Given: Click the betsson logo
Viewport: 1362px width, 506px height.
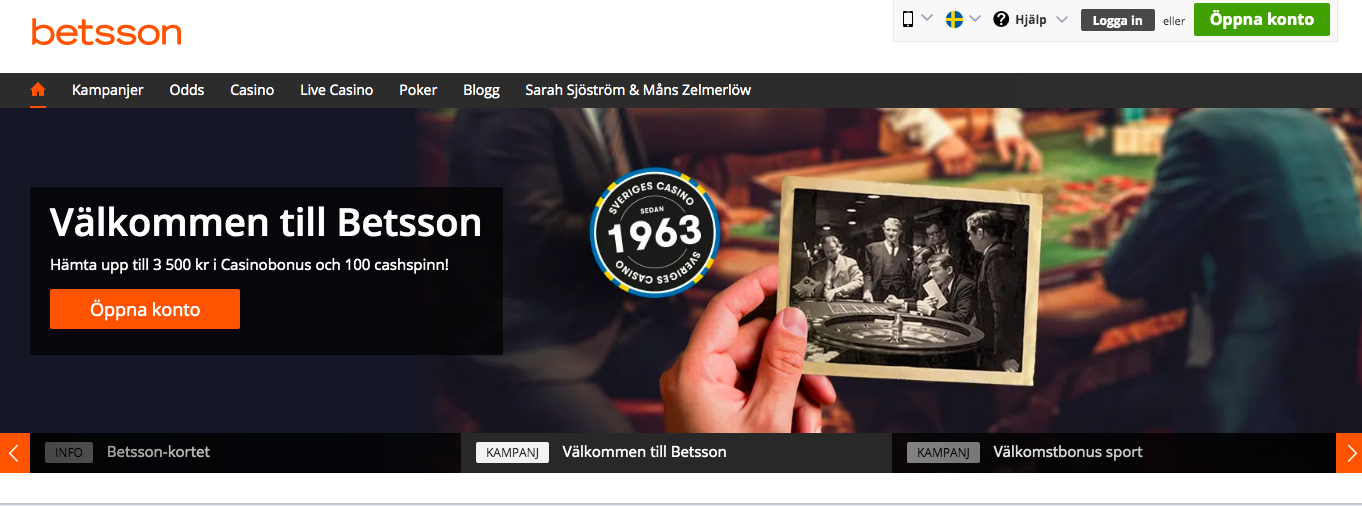Looking at the screenshot, I should [x=106, y=32].
